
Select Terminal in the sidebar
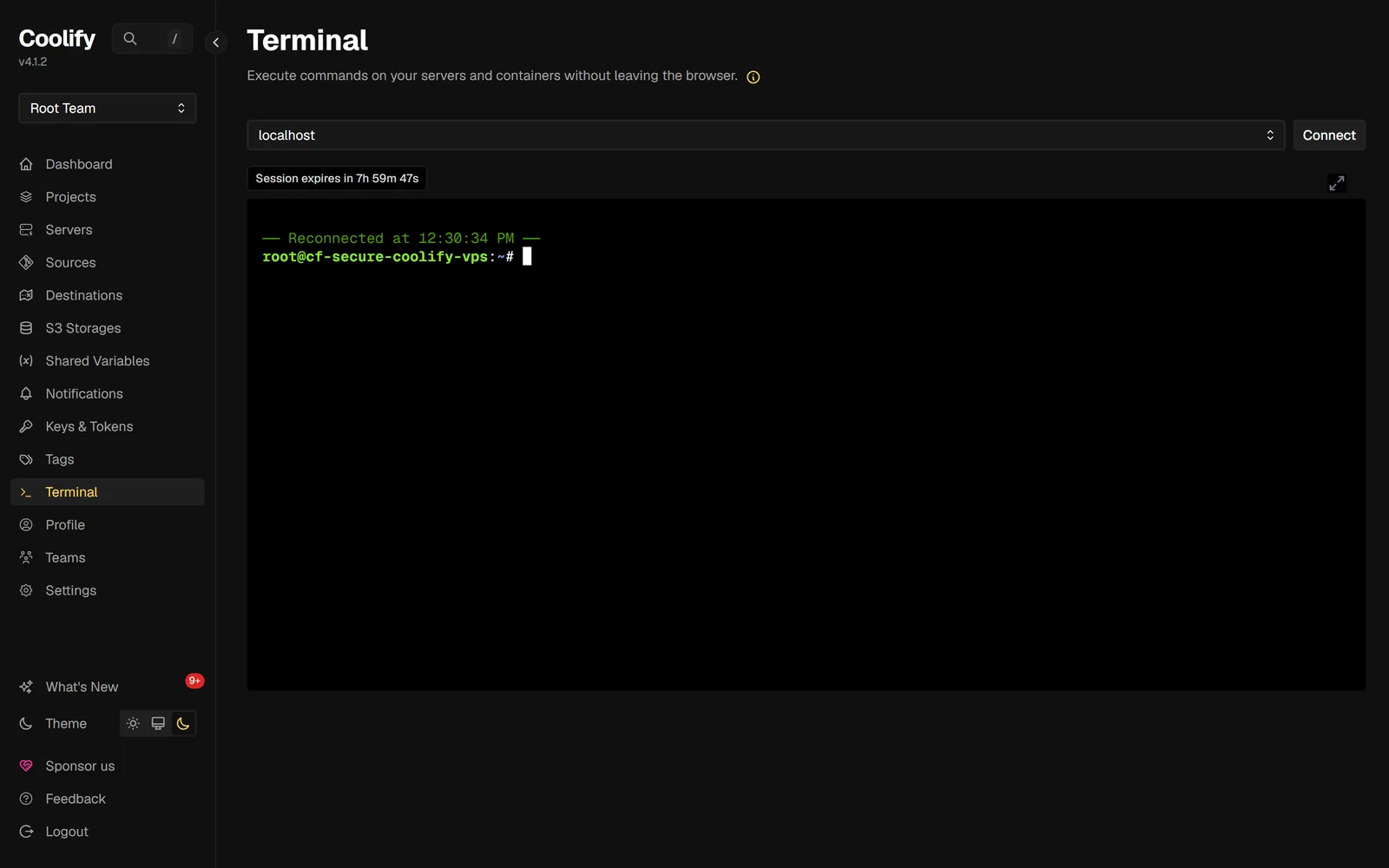108,492
